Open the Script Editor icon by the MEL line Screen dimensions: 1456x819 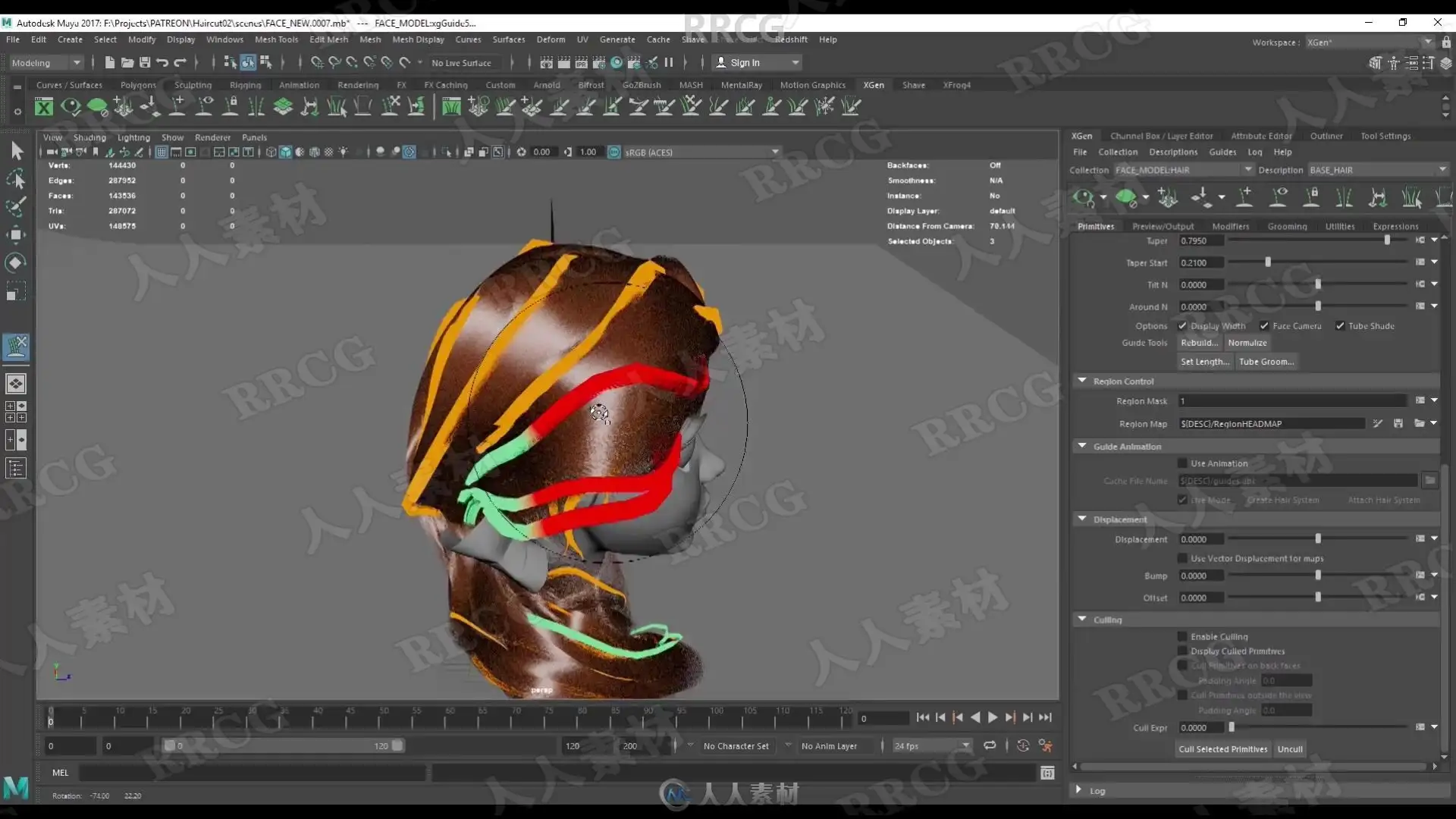point(1047,773)
